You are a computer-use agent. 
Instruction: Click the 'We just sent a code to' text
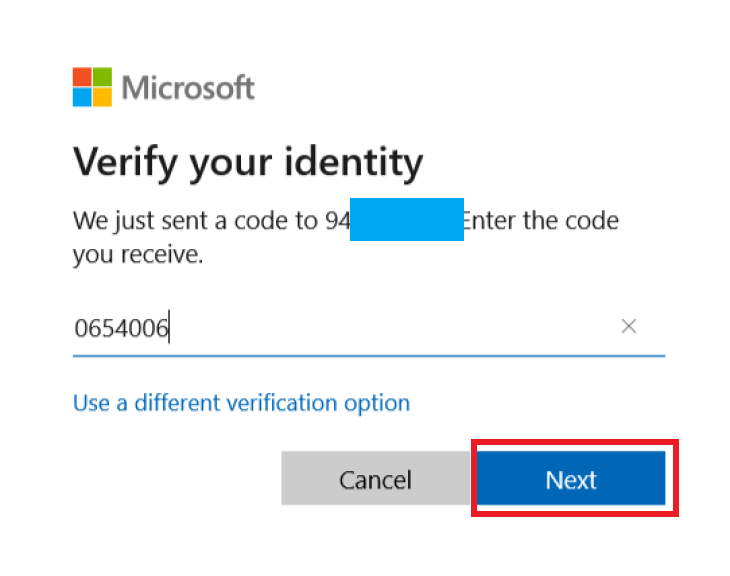pyautogui.click(x=196, y=220)
